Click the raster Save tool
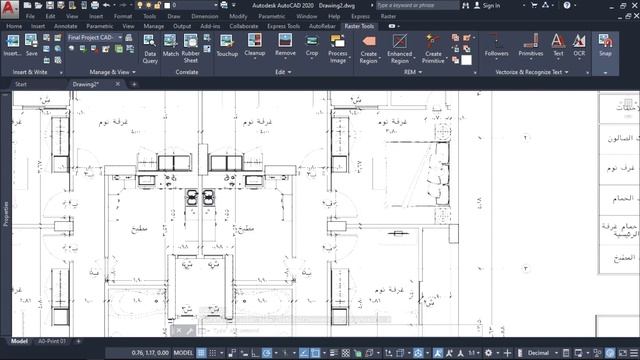640x360 pixels. coord(31,45)
